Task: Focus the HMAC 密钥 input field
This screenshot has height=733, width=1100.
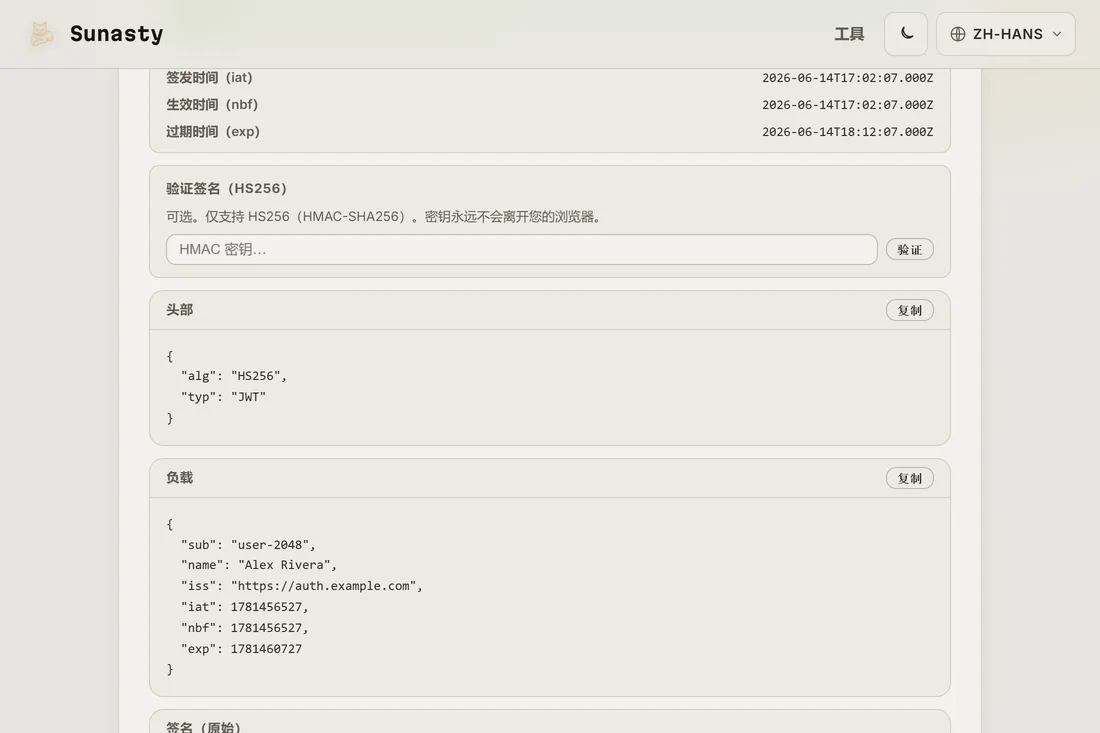Action: pos(521,250)
